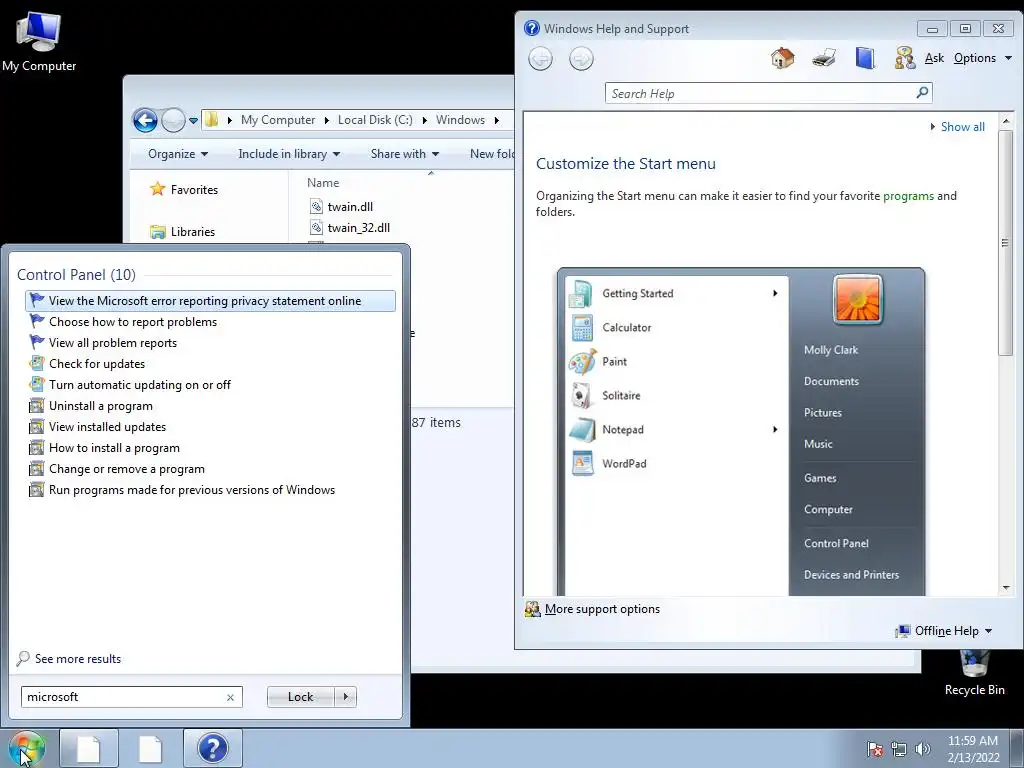
Task: Select Run programs made for previous versions
Action: pyautogui.click(x=210, y=490)
